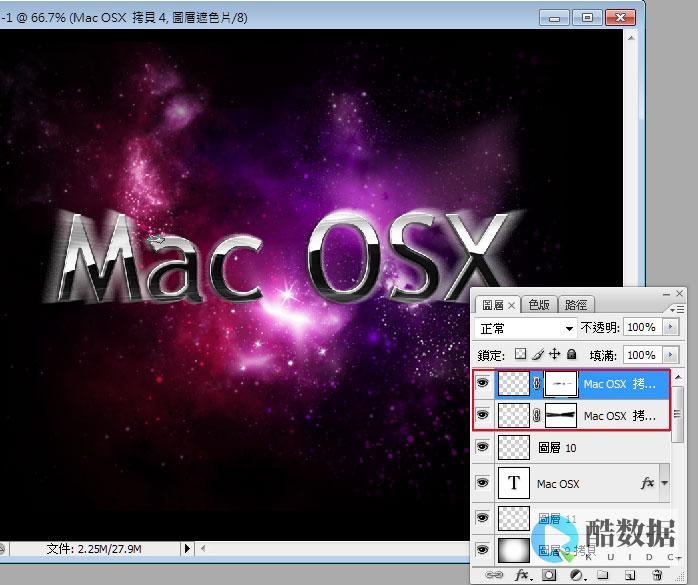Click the mask link icon on the second Mac OSX copy layer
This screenshot has height=585, width=698.
coord(536,415)
